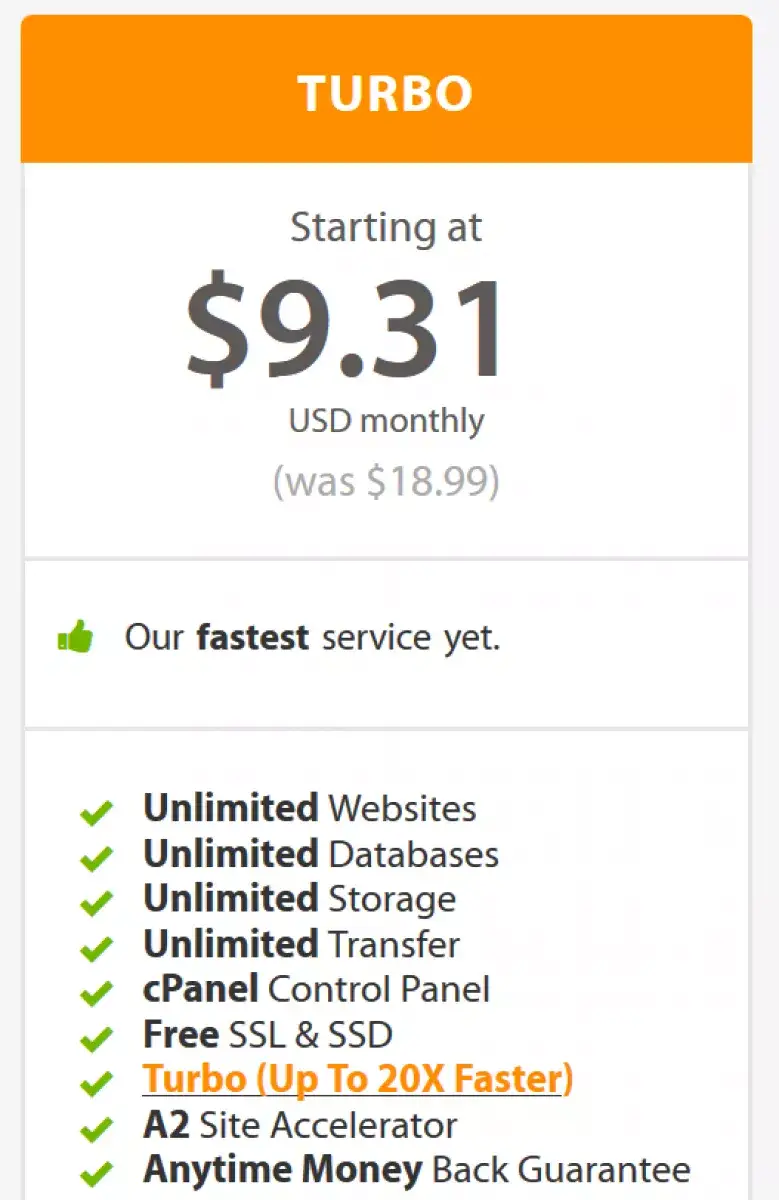Click the 'USD monthly' billing label
The height and width of the screenshot is (1200, 779).
click(386, 420)
